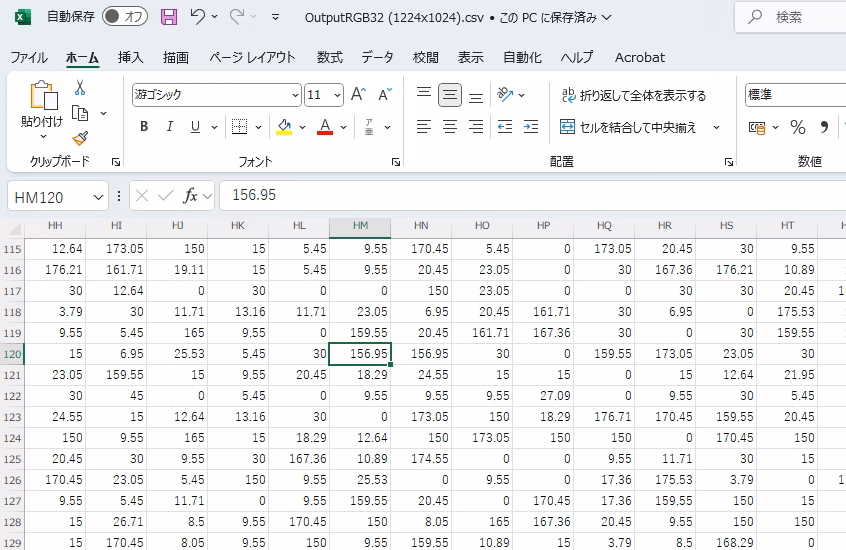Toggle underline formatting
This screenshot has height=550, width=846.
pyautogui.click(x=195, y=126)
